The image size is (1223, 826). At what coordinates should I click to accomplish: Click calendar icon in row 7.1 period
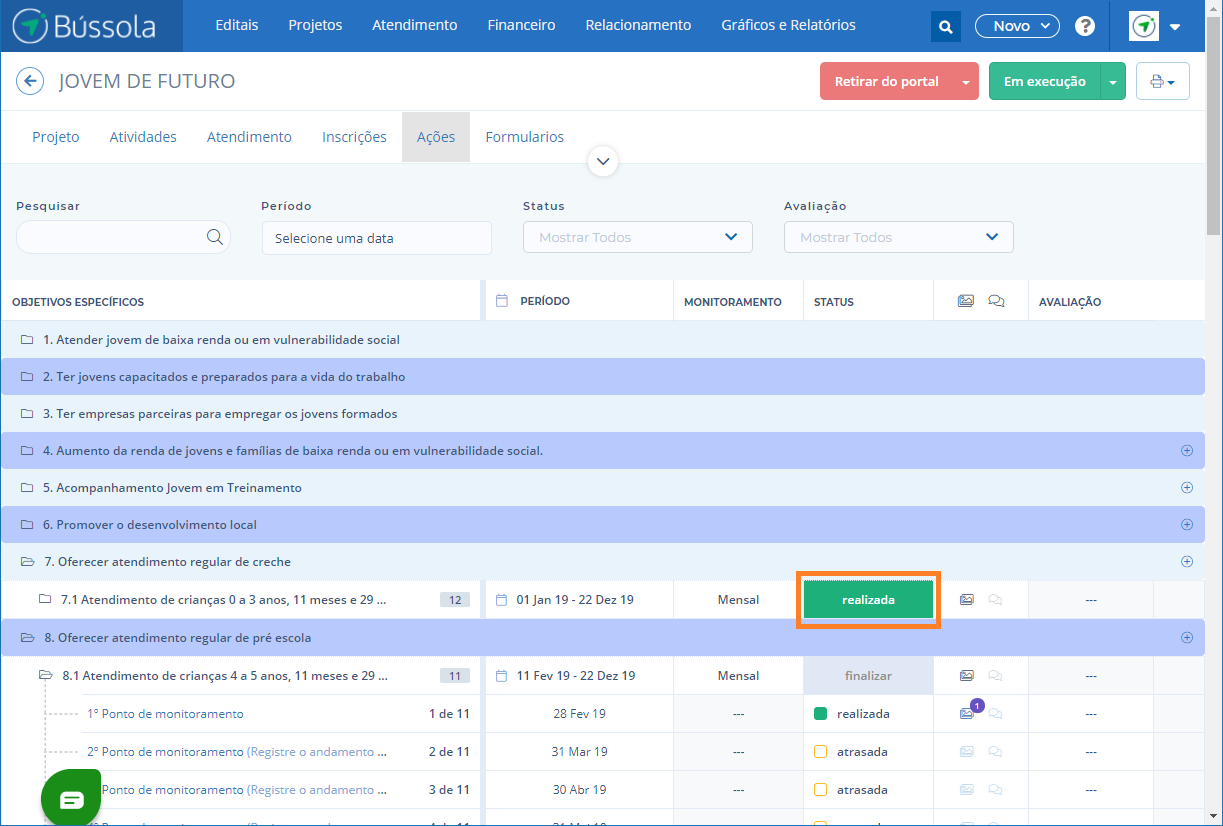click(x=502, y=600)
